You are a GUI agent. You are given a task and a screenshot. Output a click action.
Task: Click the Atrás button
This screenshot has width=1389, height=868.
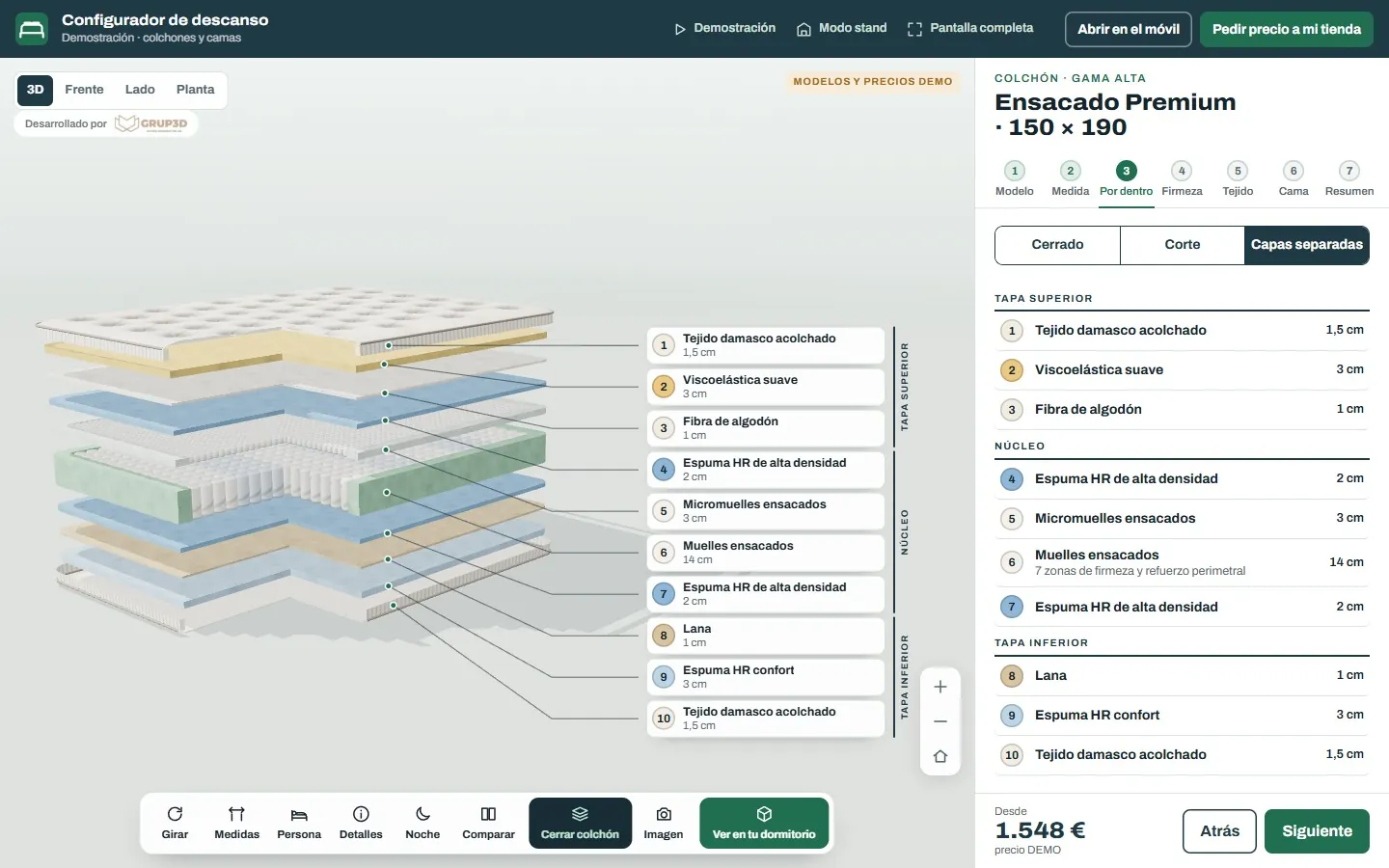[1219, 831]
